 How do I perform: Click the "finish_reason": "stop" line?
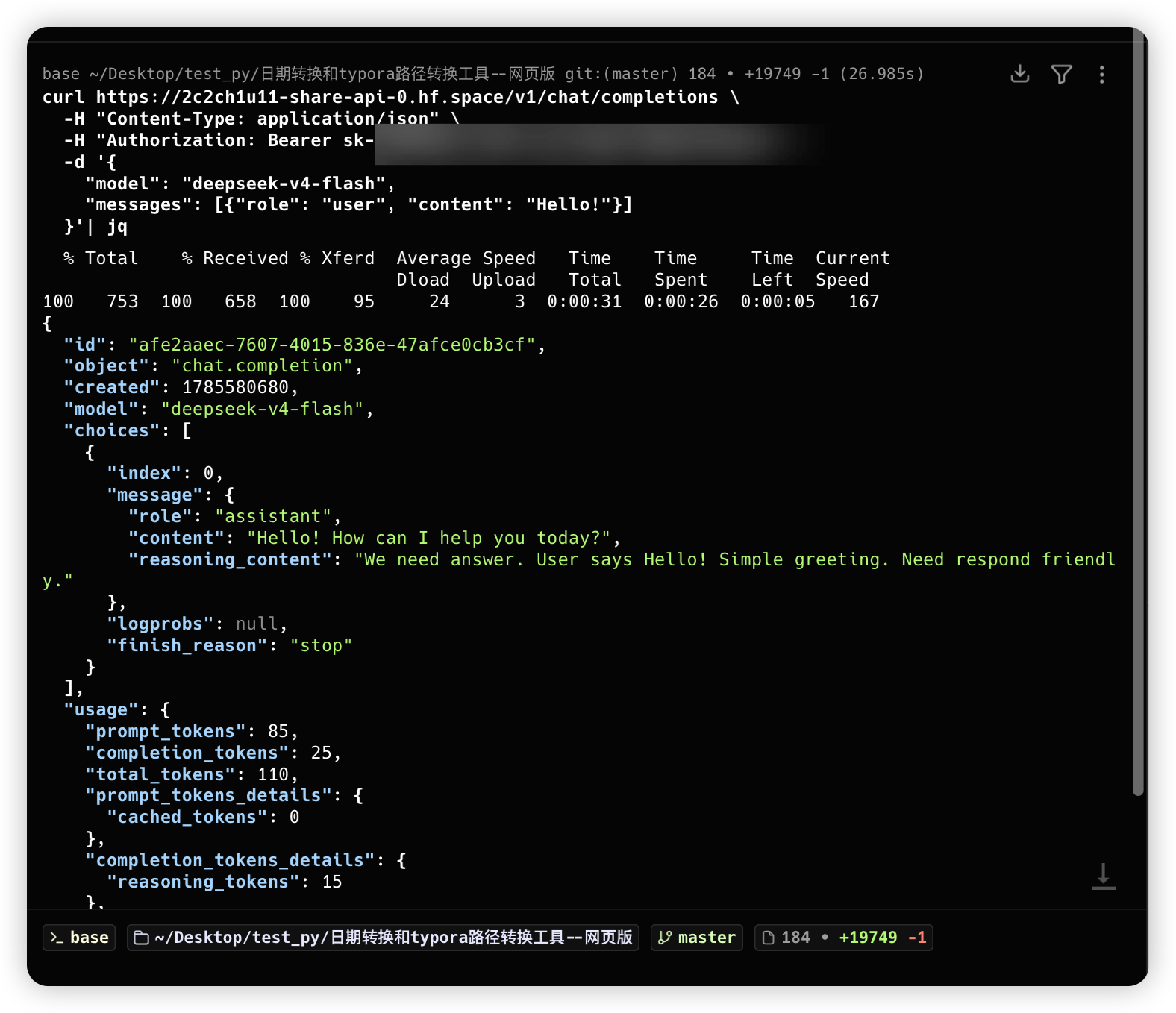click(229, 645)
